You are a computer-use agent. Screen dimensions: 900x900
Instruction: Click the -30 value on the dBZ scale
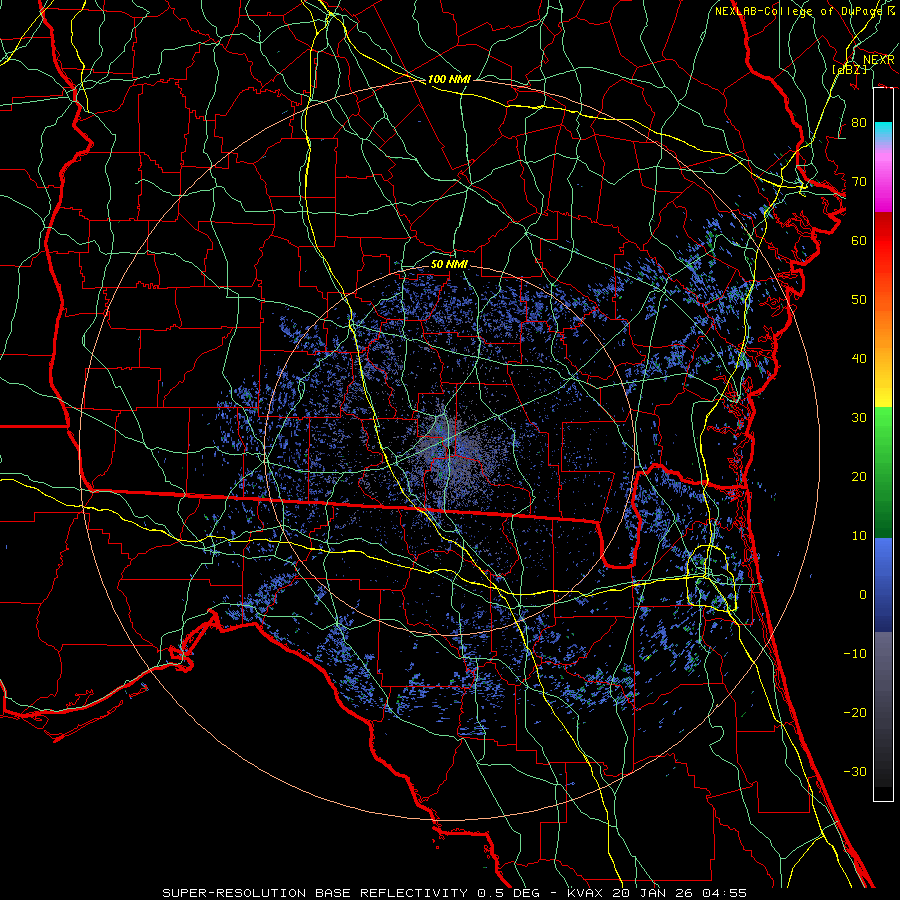855,771
